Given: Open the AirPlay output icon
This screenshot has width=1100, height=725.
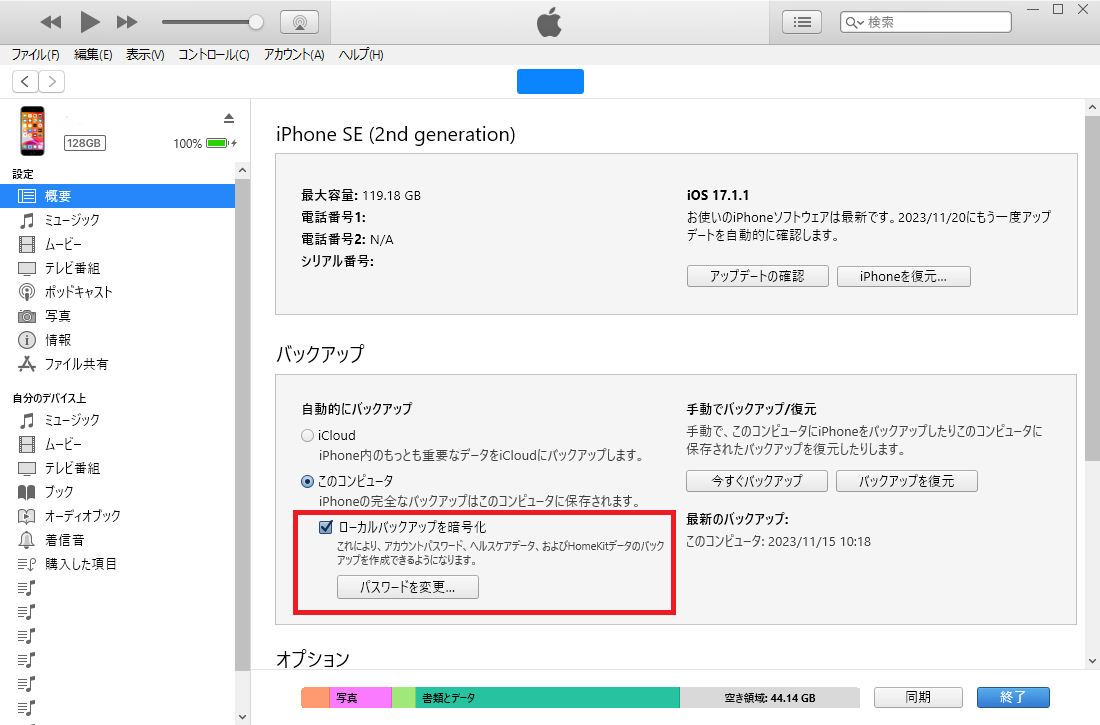Looking at the screenshot, I should 300,22.
